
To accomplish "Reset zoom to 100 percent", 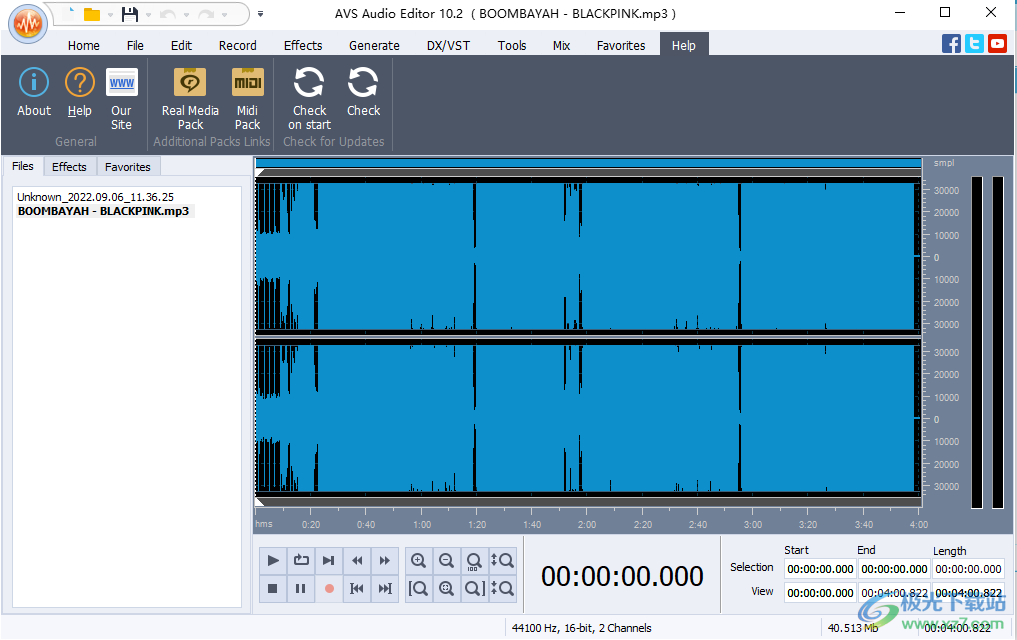I will pyautogui.click(x=475, y=560).
